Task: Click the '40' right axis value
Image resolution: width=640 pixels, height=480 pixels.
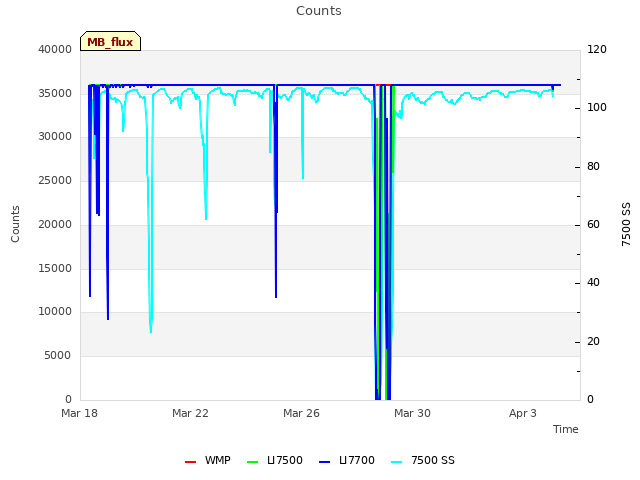Action: (593, 282)
